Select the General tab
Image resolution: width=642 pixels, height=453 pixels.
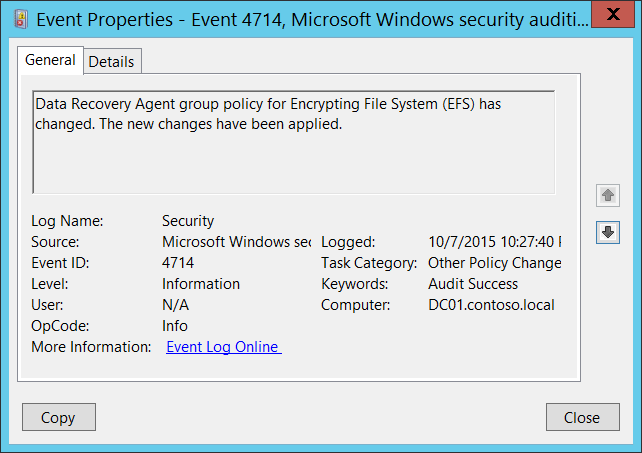pyautogui.click(x=50, y=60)
